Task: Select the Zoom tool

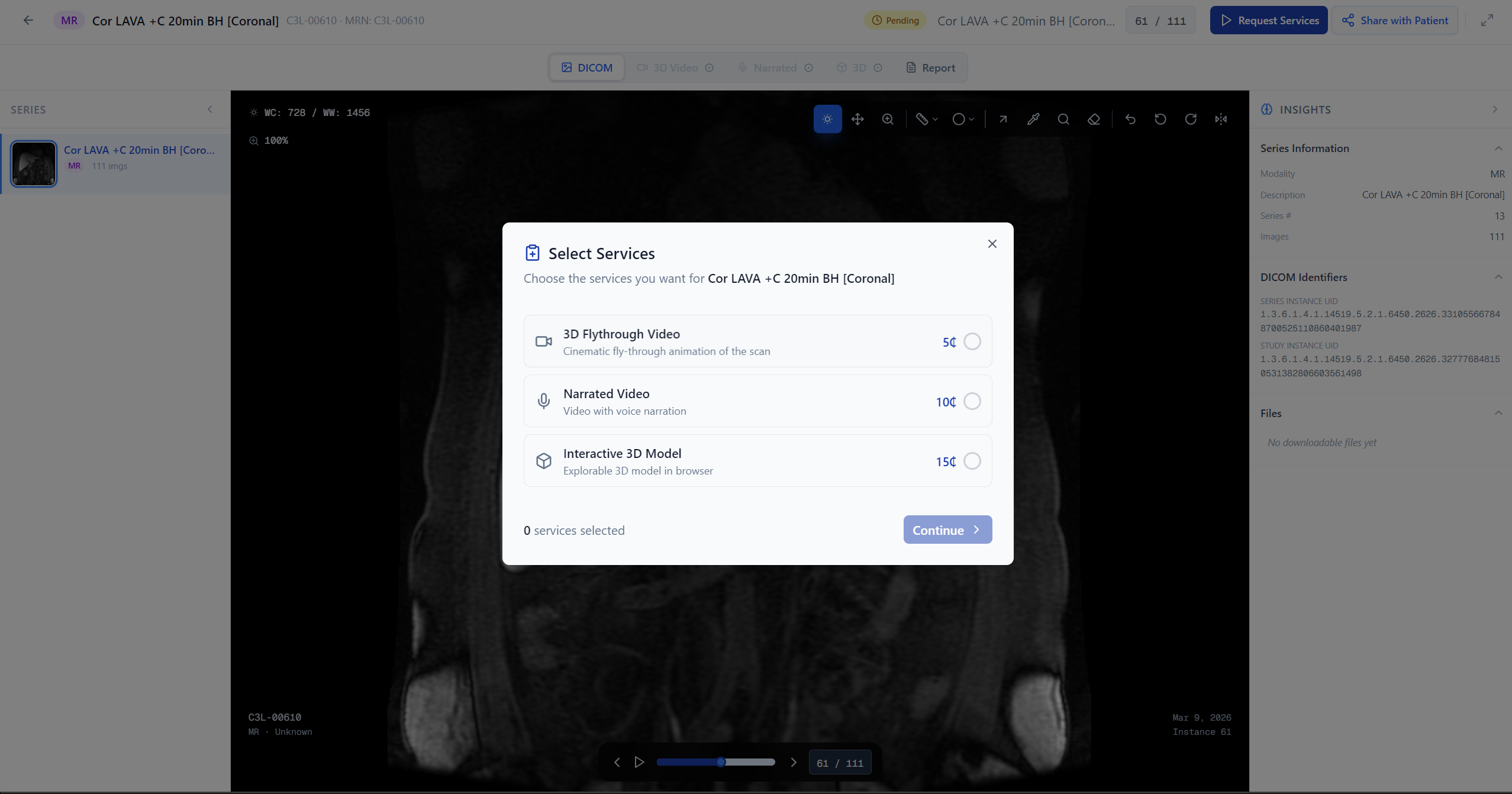Action: point(888,119)
